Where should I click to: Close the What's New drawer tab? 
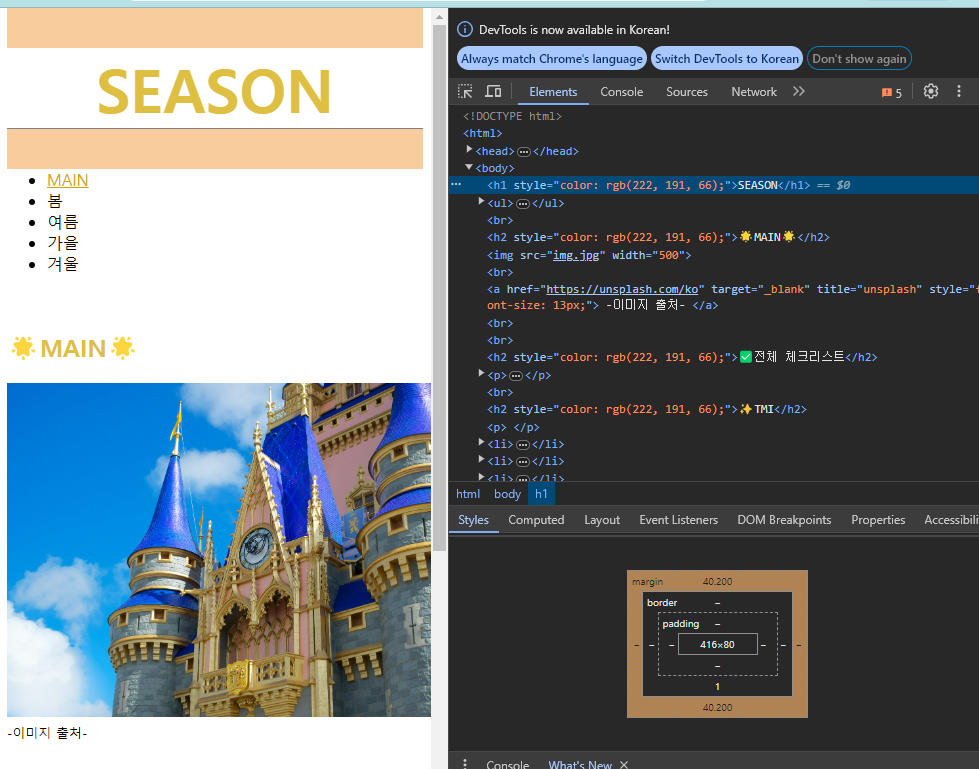click(624, 764)
